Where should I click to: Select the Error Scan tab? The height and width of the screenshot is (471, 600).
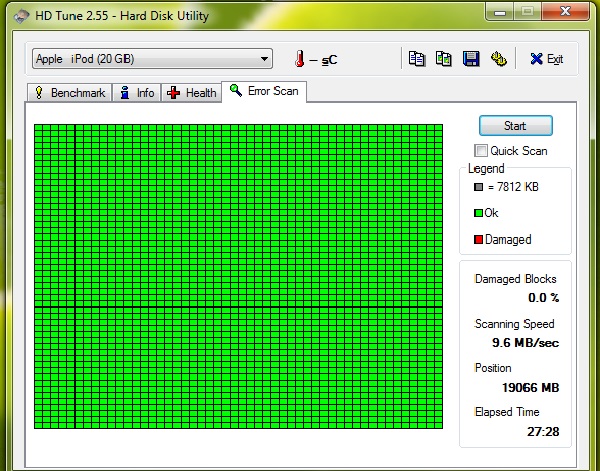[265, 91]
